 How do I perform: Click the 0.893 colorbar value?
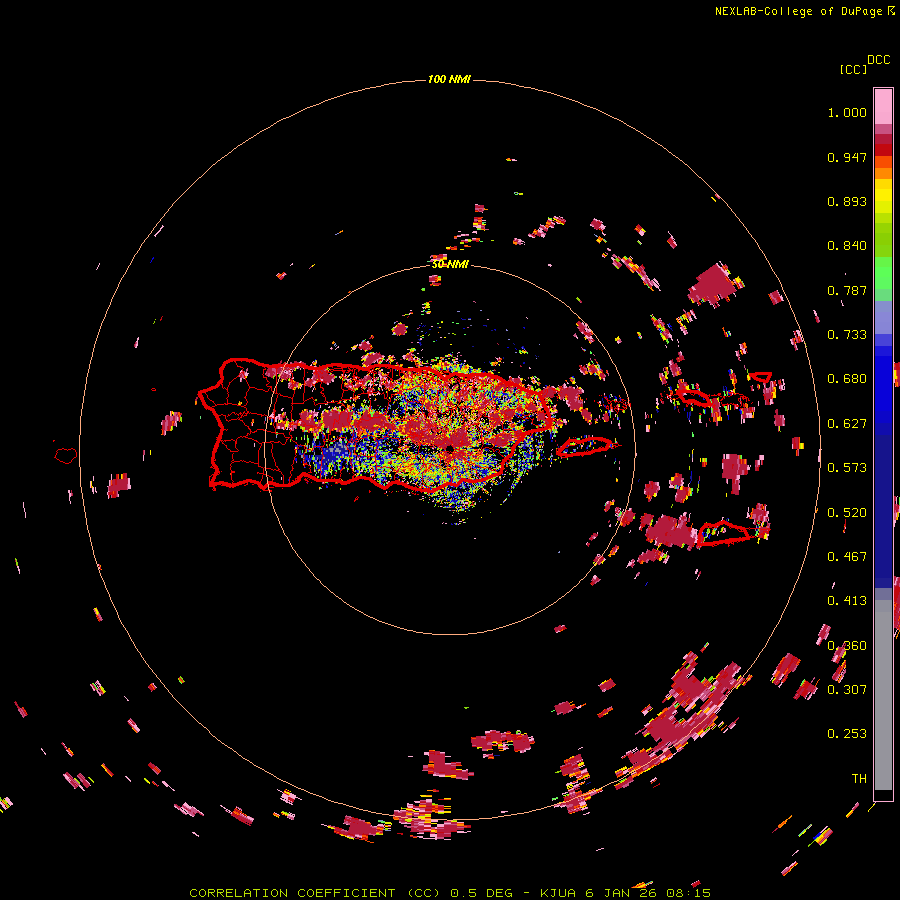point(847,201)
